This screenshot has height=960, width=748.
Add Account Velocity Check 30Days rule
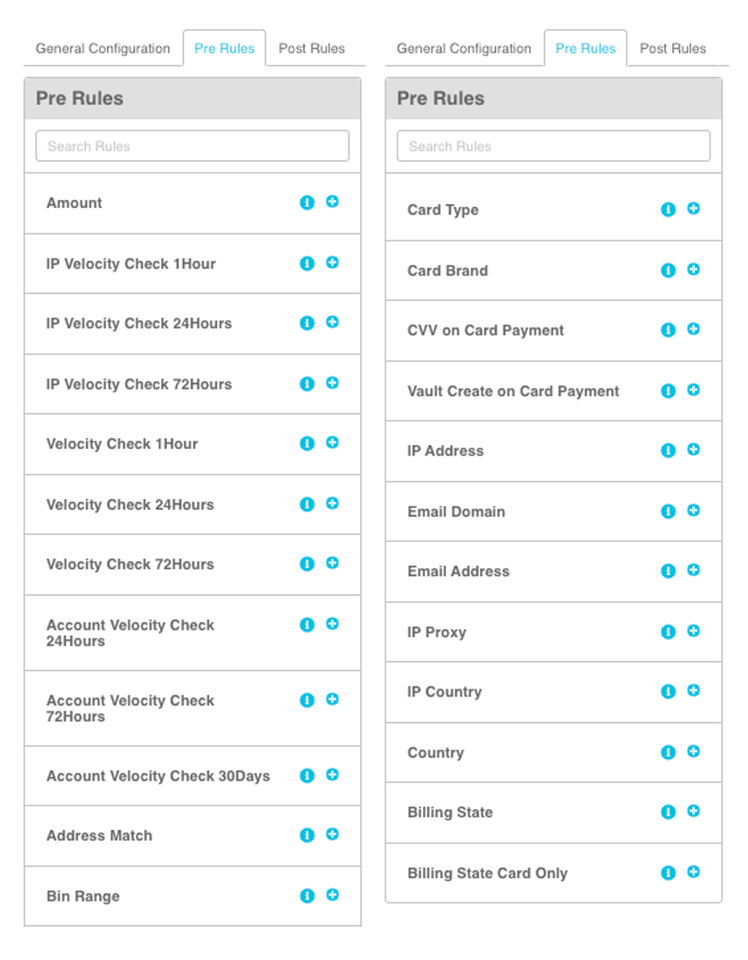point(332,774)
